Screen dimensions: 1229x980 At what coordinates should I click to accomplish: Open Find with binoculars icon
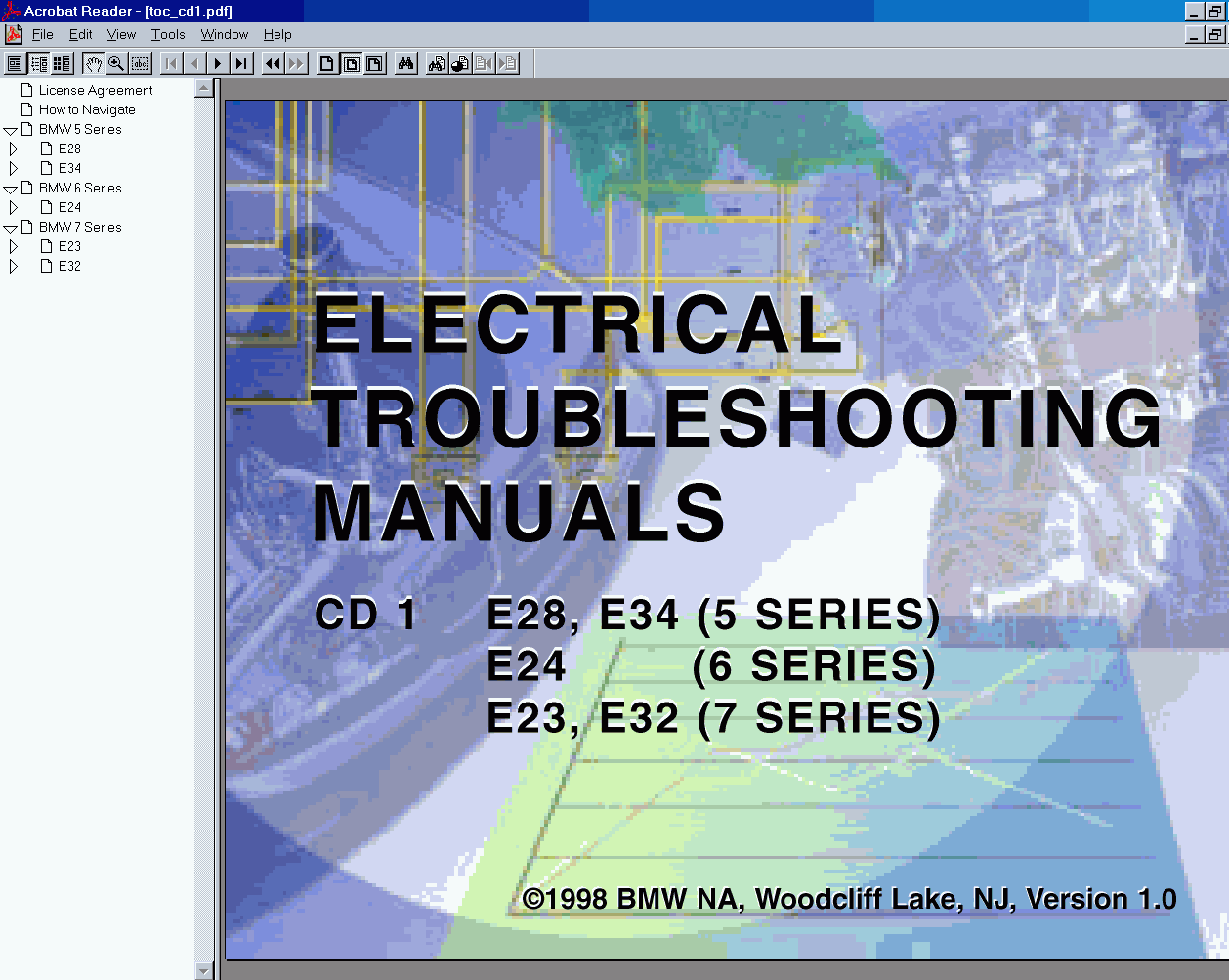pyautogui.click(x=405, y=64)
